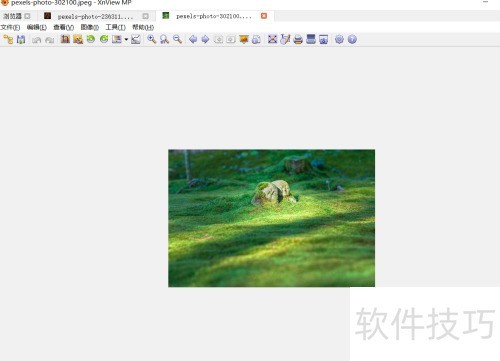The height and width of the screenshot is (361, 500).
Task: Click the Resize image toolbar icon
Action: tap(78, 39)
